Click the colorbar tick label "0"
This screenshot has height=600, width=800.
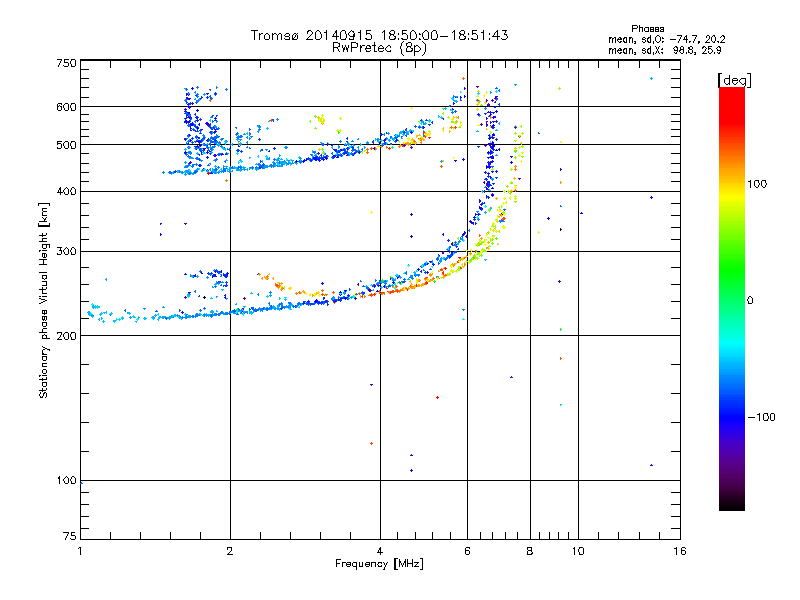(x=750, y=301)
